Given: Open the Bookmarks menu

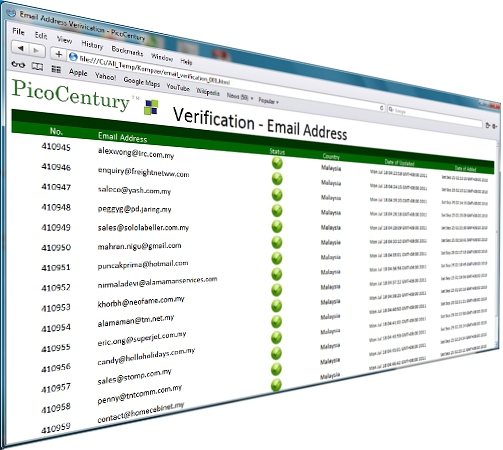Looking at the screenshot, I should pos(127,51).
